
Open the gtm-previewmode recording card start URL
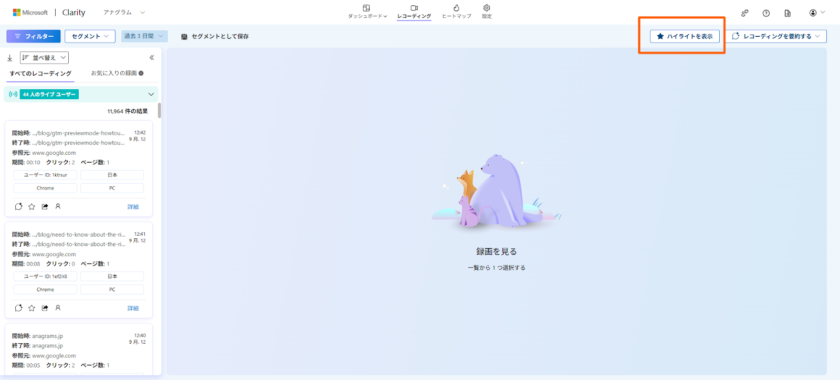(78, 133)
